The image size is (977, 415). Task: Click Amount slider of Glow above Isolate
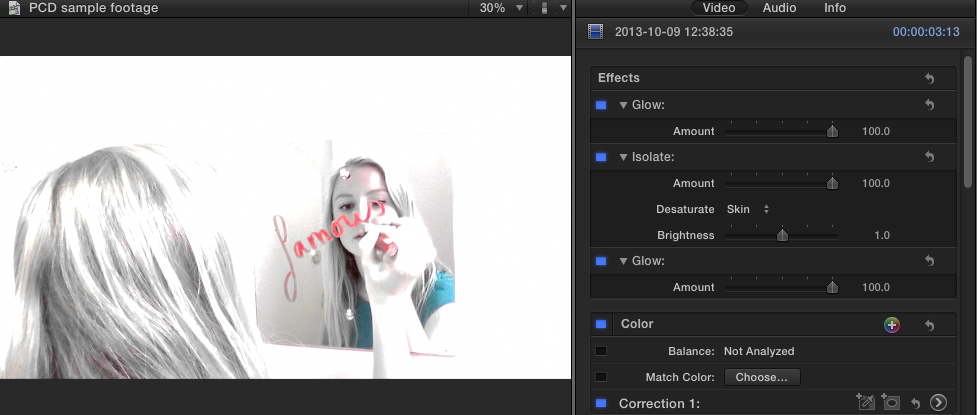(x=781, y=131)
